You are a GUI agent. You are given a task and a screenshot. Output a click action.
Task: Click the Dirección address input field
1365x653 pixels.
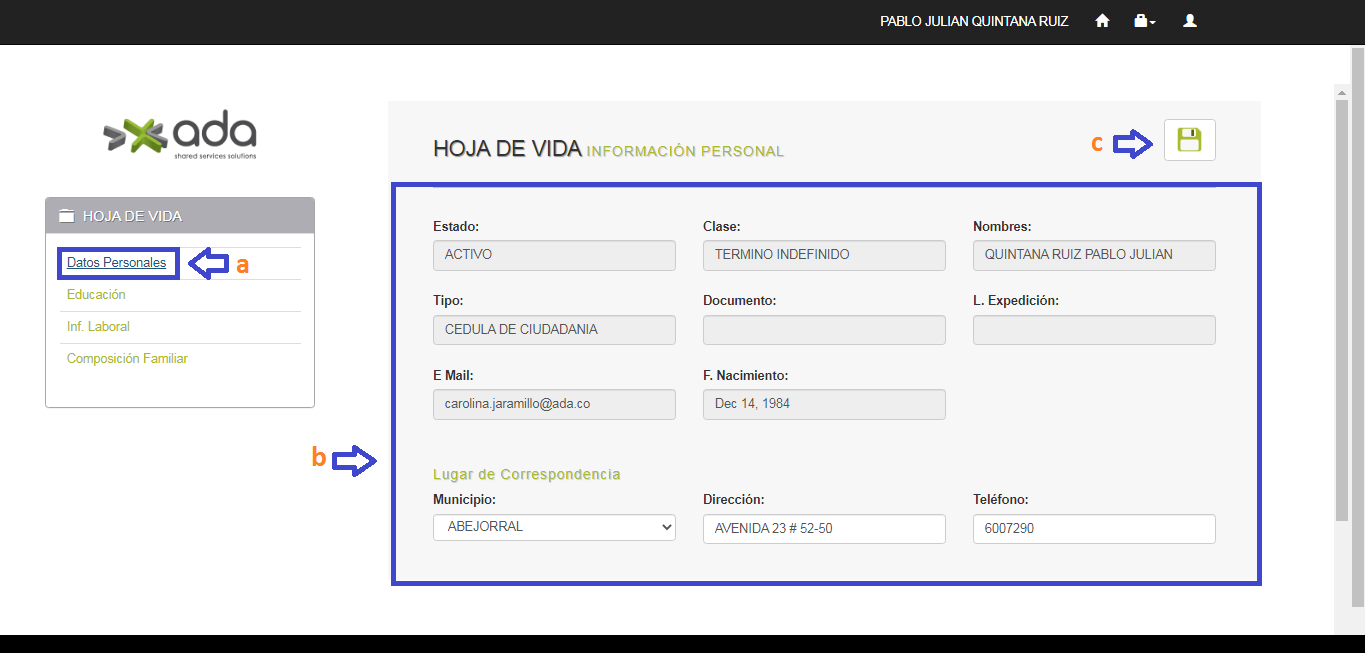tap(824, 529)
